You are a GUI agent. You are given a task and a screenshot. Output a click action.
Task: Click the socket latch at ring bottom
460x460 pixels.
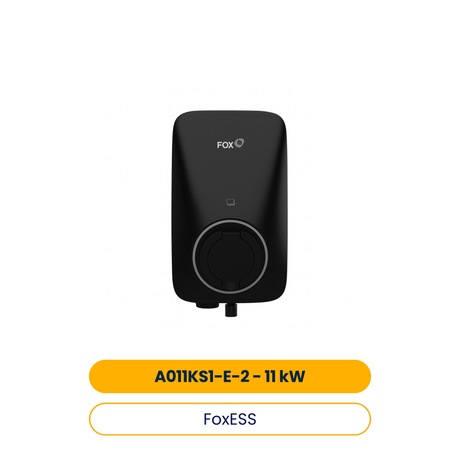tap(231, 285)
